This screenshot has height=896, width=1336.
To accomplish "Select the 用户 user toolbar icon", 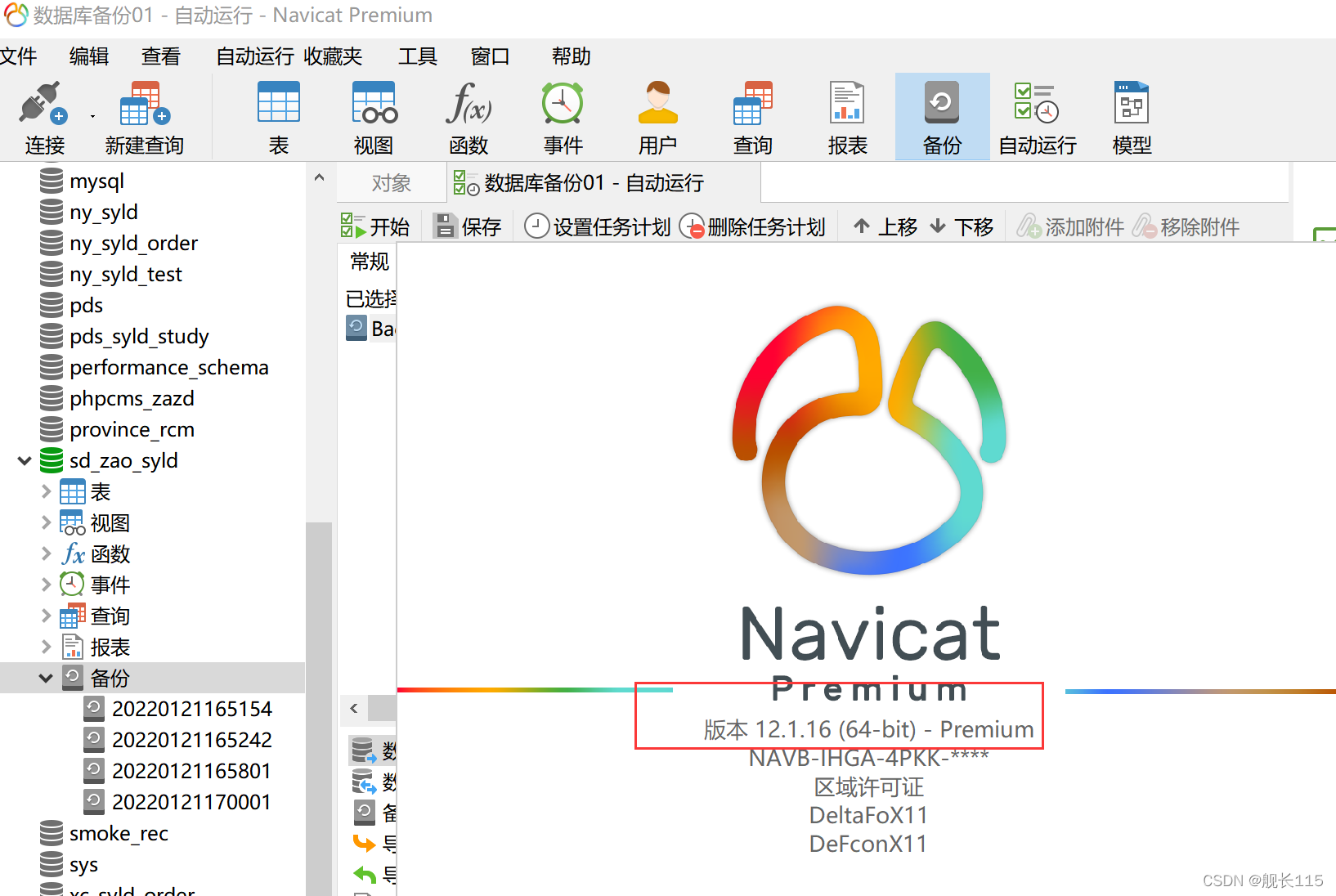I will click(658, 118).
